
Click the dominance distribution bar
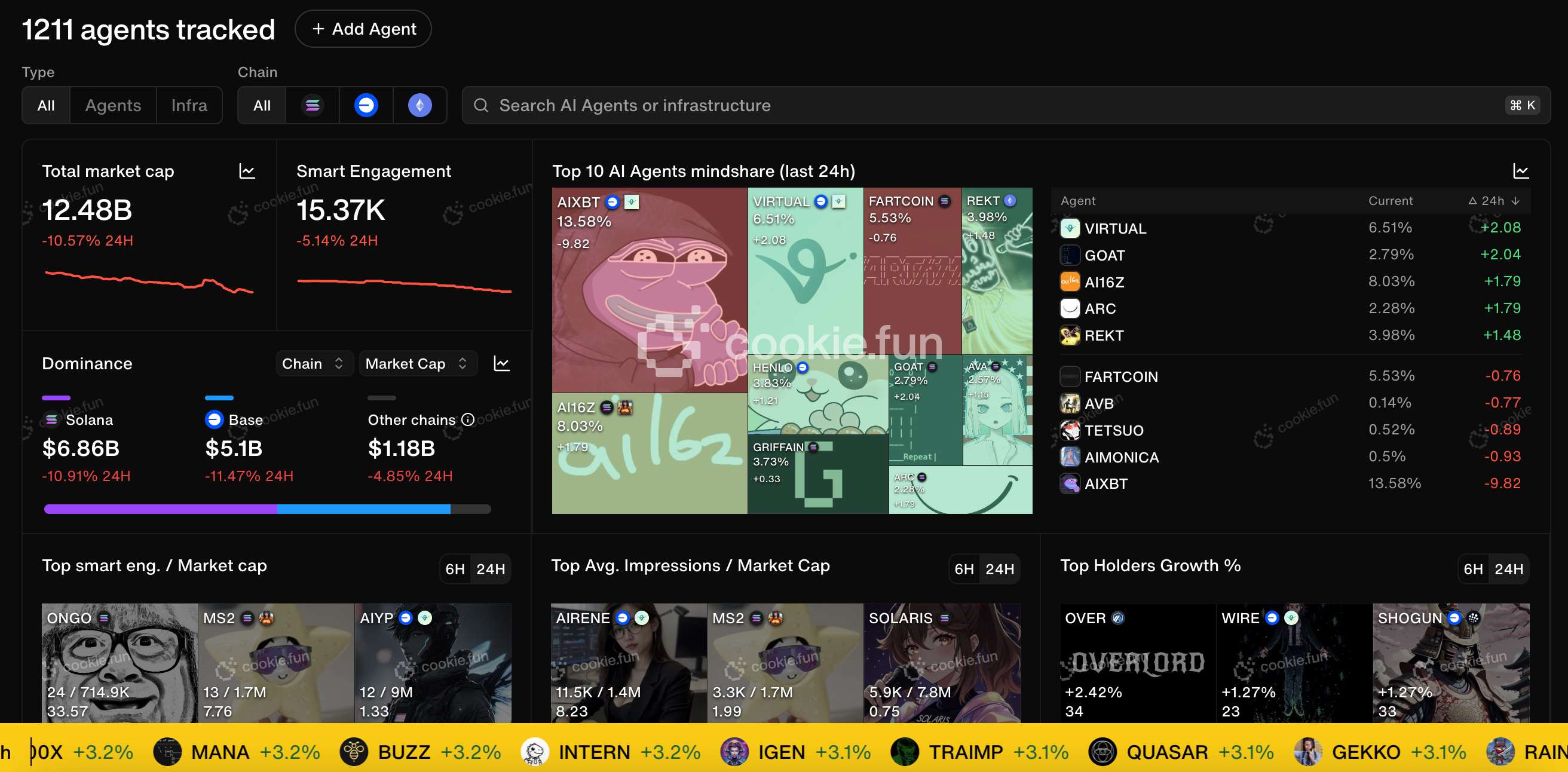[267, 509]
